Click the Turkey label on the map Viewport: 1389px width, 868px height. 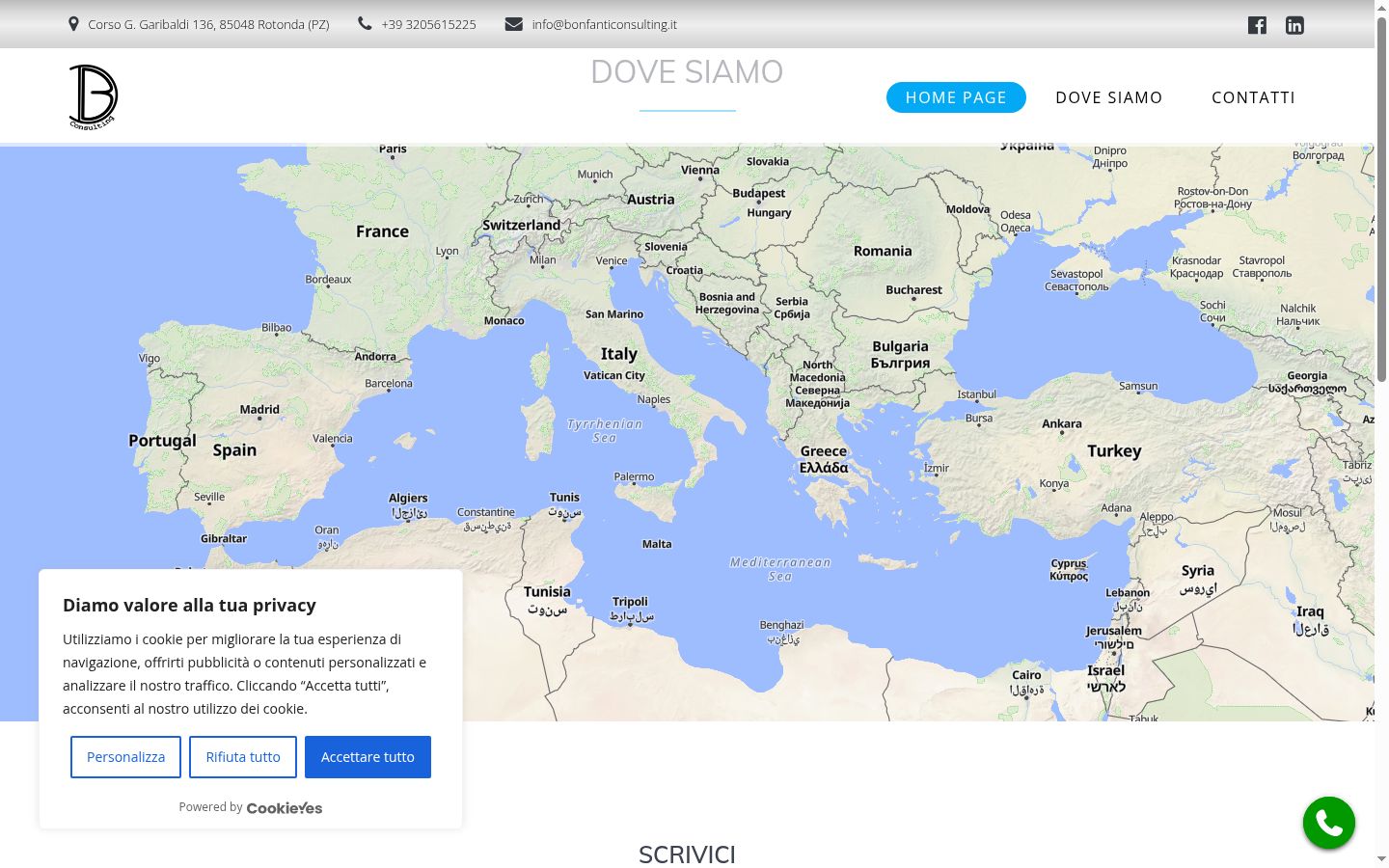click(x=1114, y=450)
